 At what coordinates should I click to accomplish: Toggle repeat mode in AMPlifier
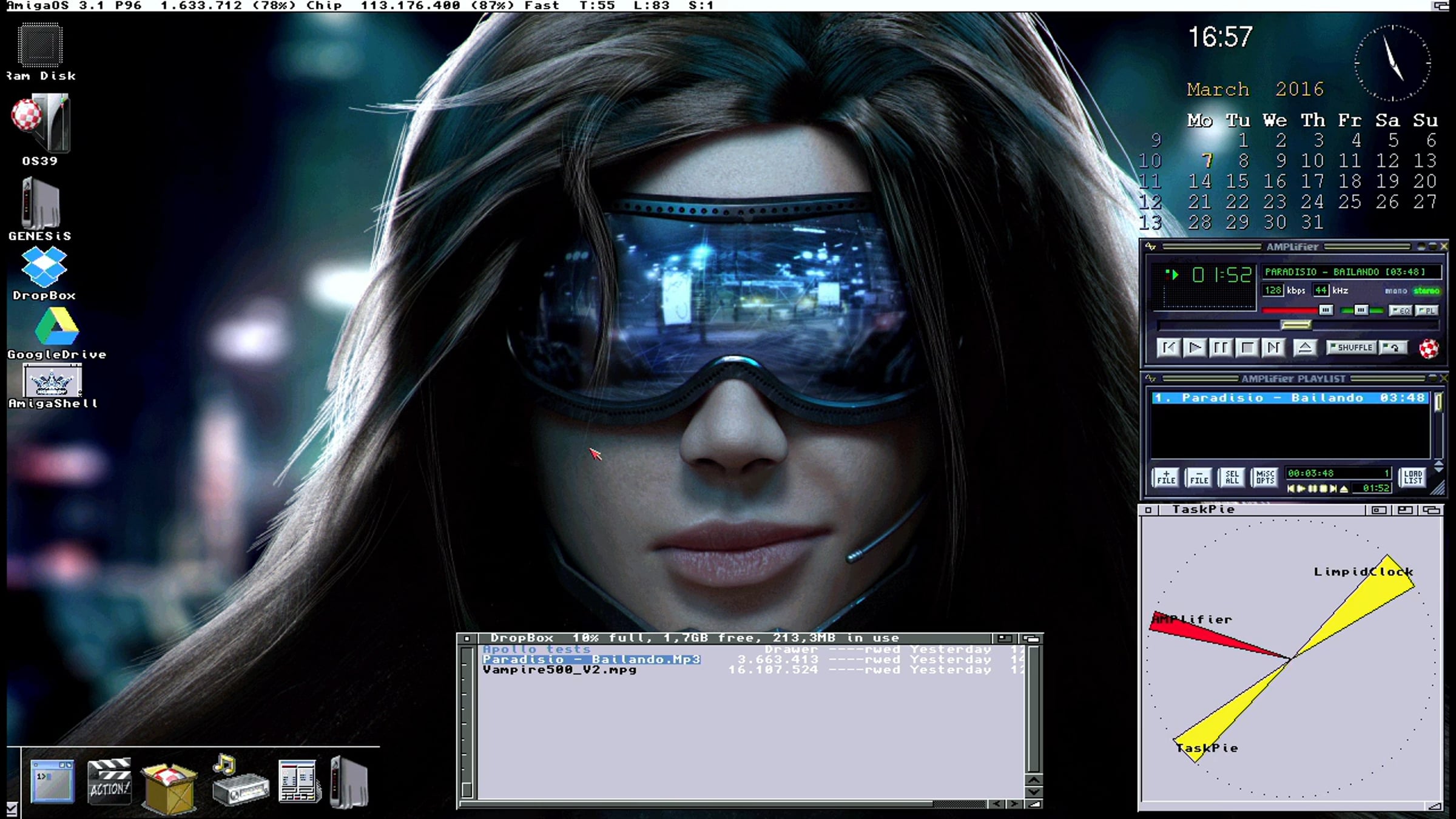[x=1393, y=348]
